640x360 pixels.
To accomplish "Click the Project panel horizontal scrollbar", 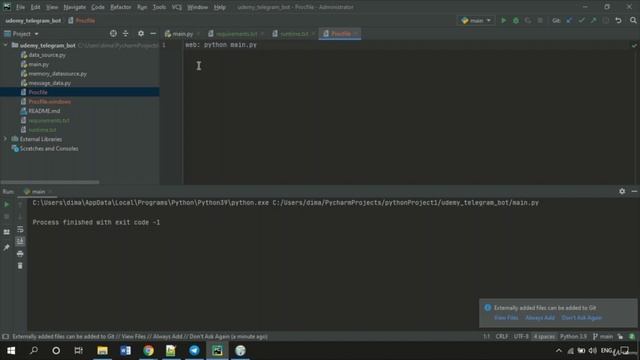I will coord(50,182).
